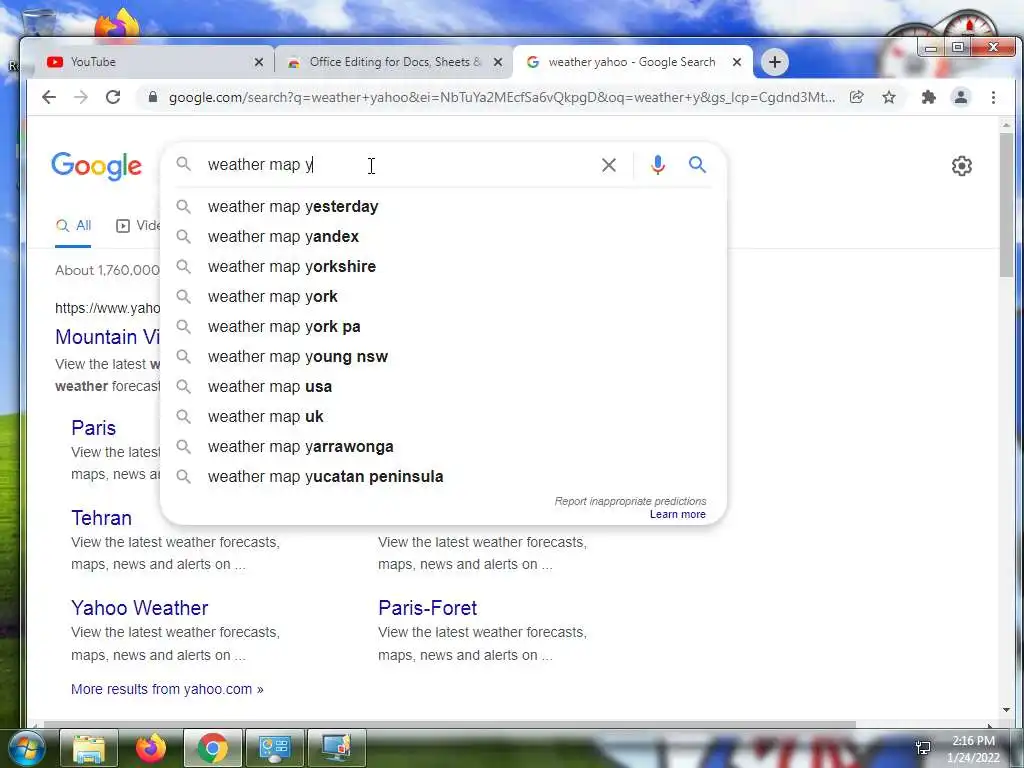The width and height of the screenshot is (1024, 768).
Task: Launch Firefox from the taskbar
Action: 151,748
